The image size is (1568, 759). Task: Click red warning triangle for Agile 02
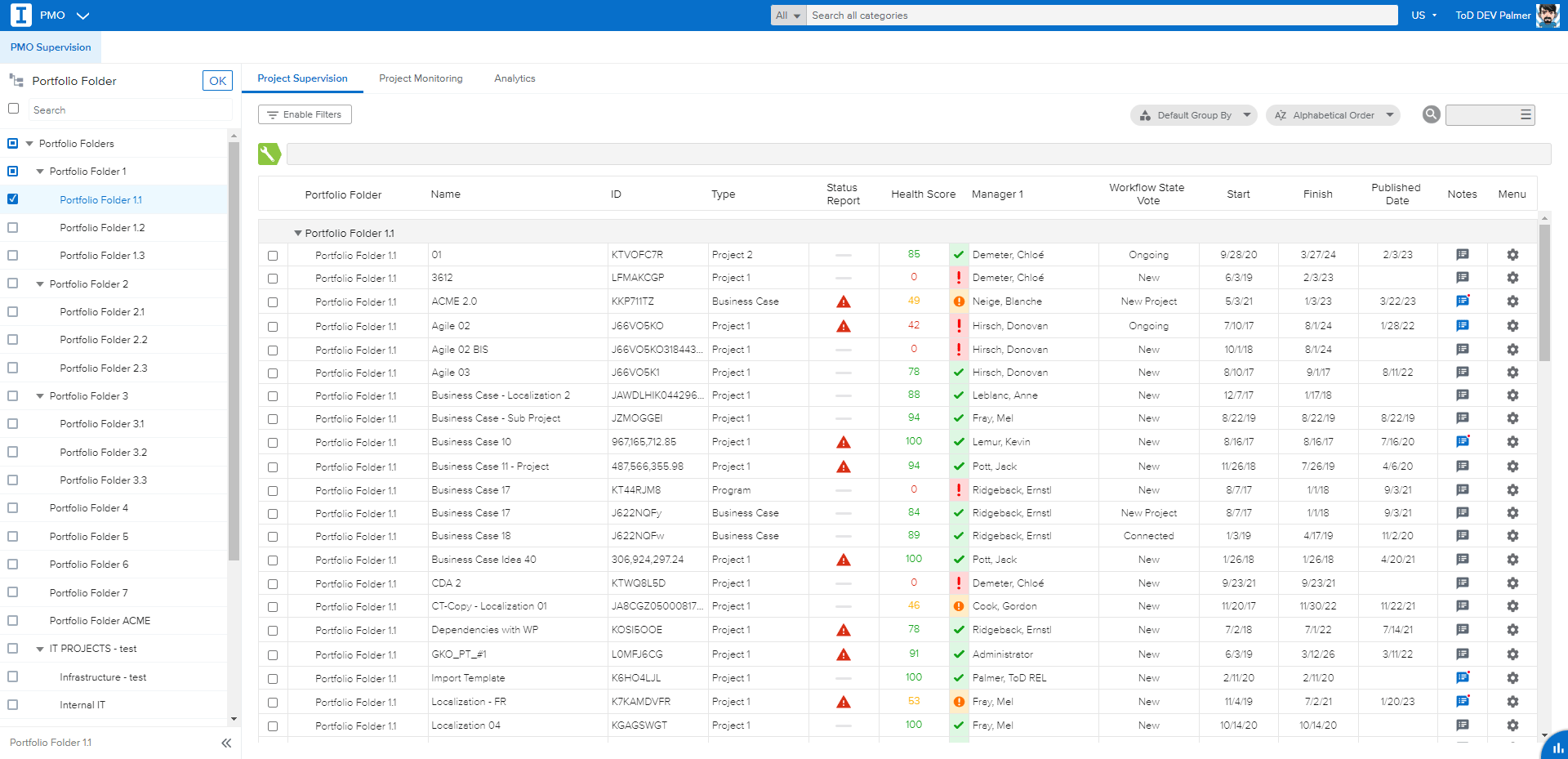pos(844,326)
